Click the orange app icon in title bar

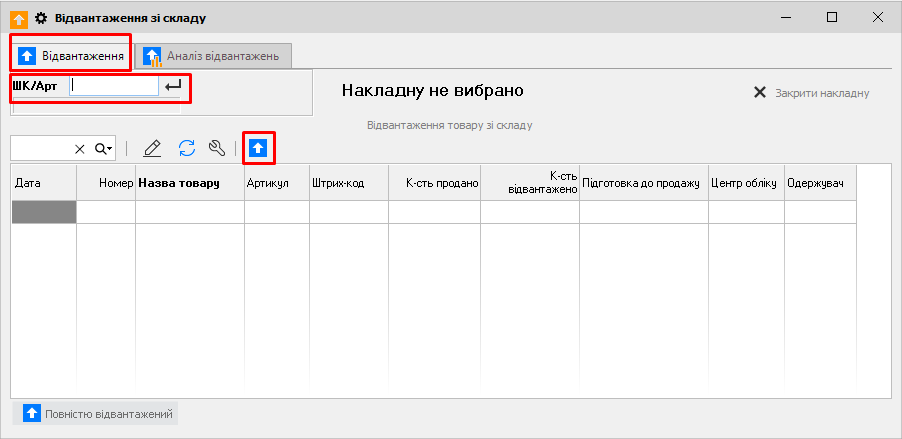[20, 18]
